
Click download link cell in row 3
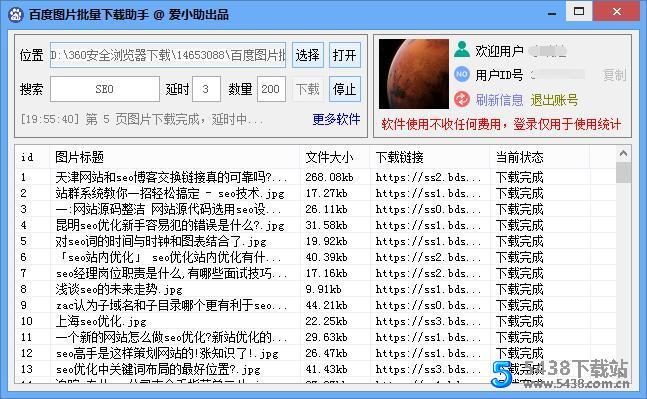click(428, 210)
